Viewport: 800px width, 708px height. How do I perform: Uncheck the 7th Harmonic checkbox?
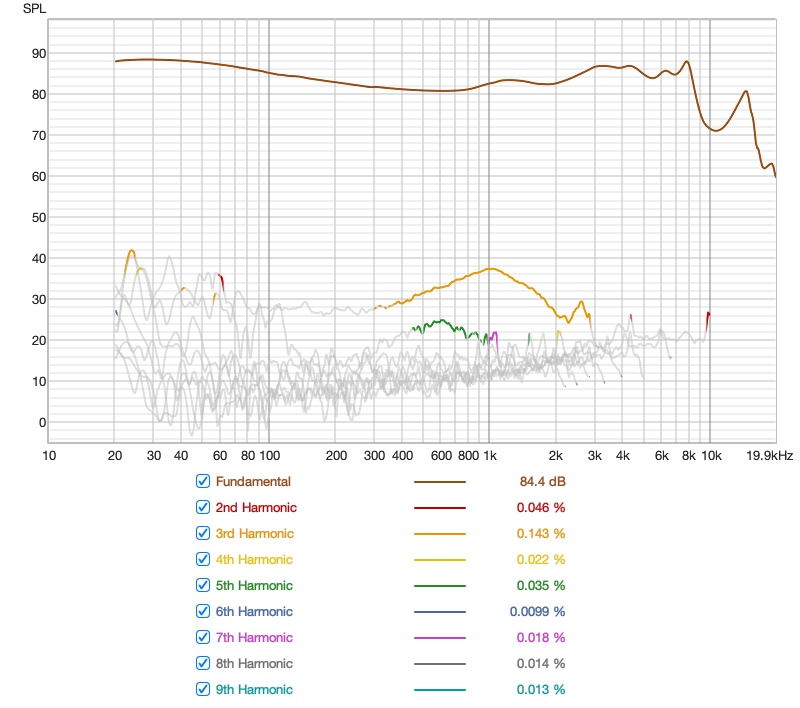pyautogui.click(x=204, y=637)
